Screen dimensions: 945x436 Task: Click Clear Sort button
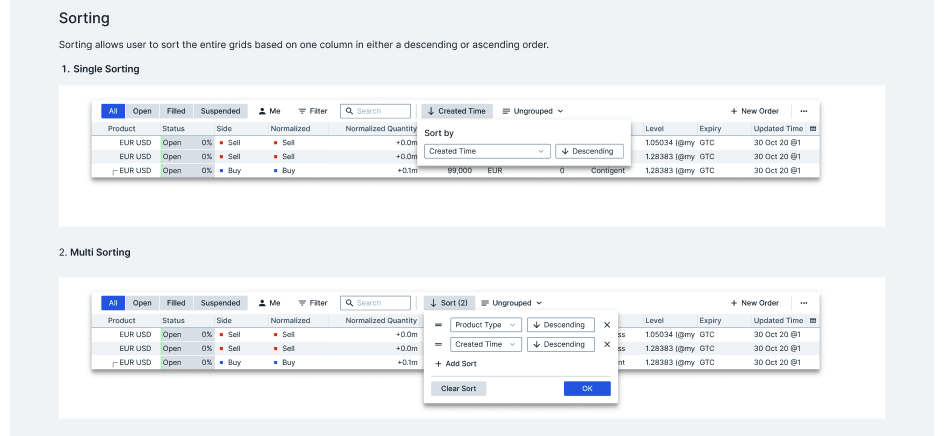[x=459, y=388]
